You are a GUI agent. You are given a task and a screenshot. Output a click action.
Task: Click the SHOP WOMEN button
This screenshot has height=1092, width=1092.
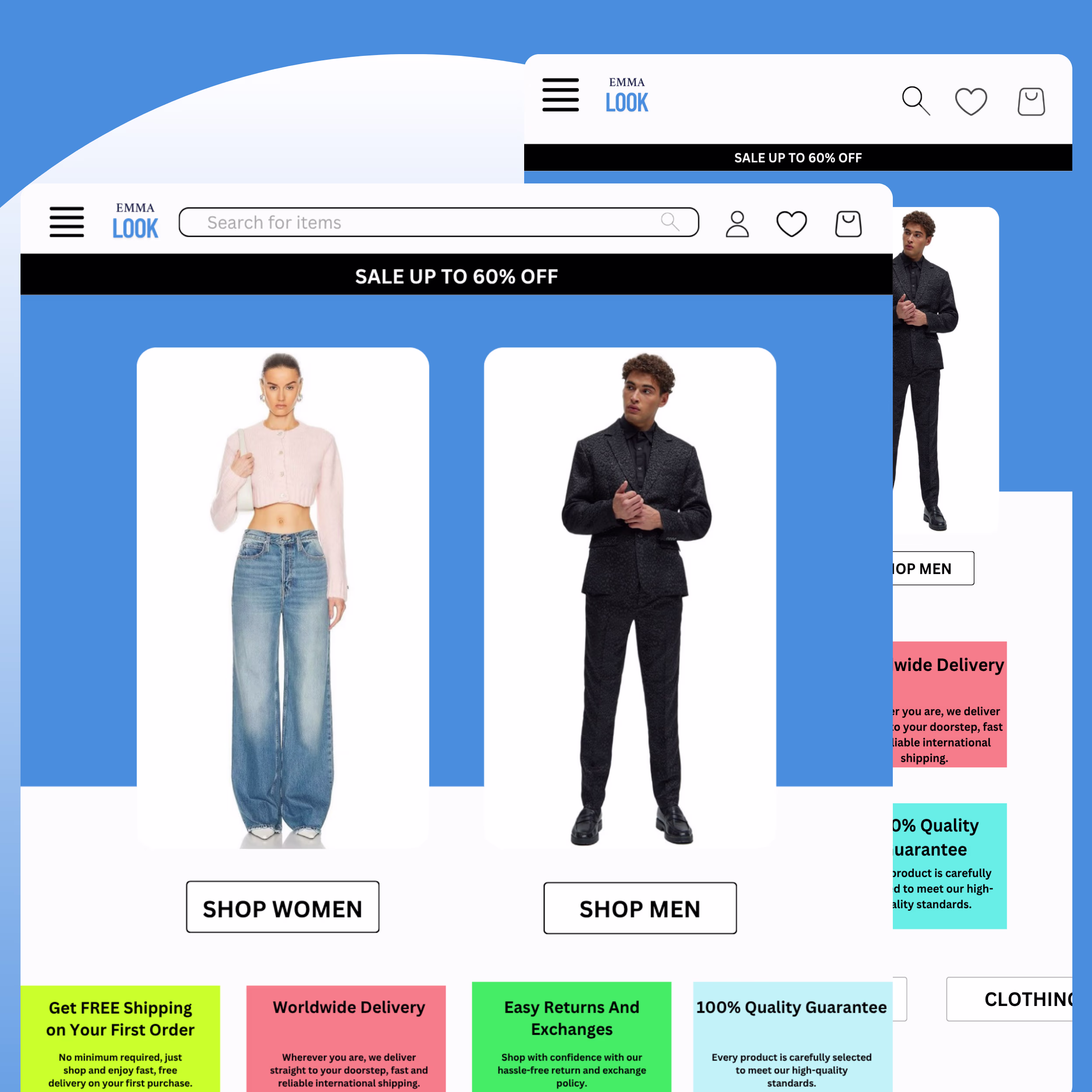pyautogui.click(x=283, y=907)
